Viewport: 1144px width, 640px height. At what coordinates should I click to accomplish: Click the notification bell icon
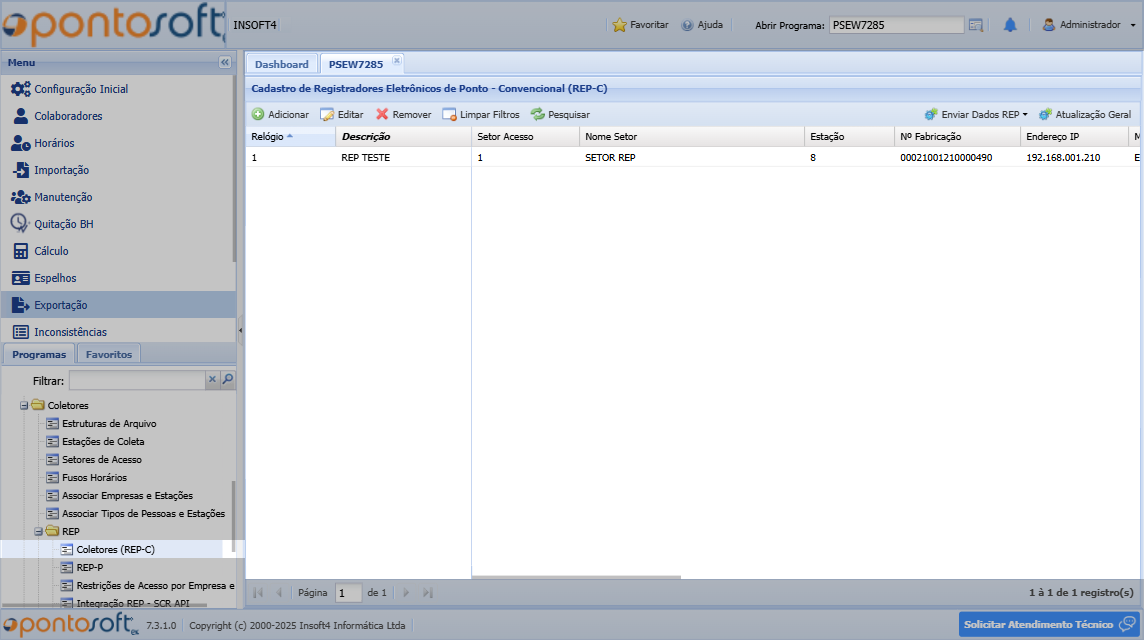[1010, 25]
